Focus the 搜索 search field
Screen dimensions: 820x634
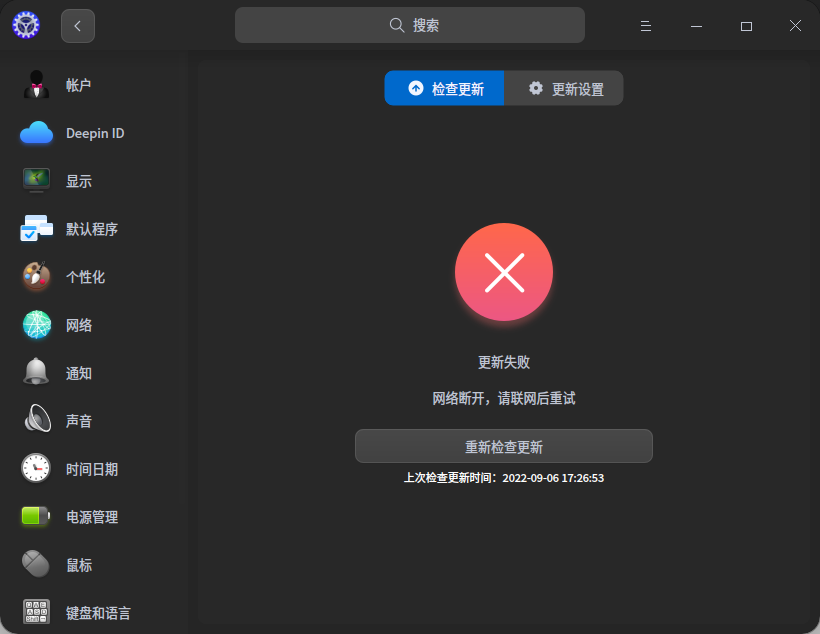pos(409,25)
